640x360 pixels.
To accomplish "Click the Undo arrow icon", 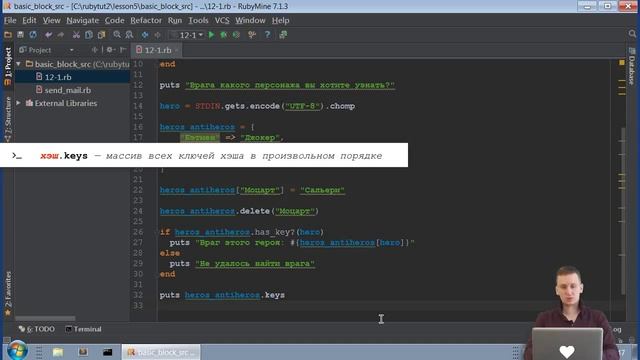I will coord(49,35).
